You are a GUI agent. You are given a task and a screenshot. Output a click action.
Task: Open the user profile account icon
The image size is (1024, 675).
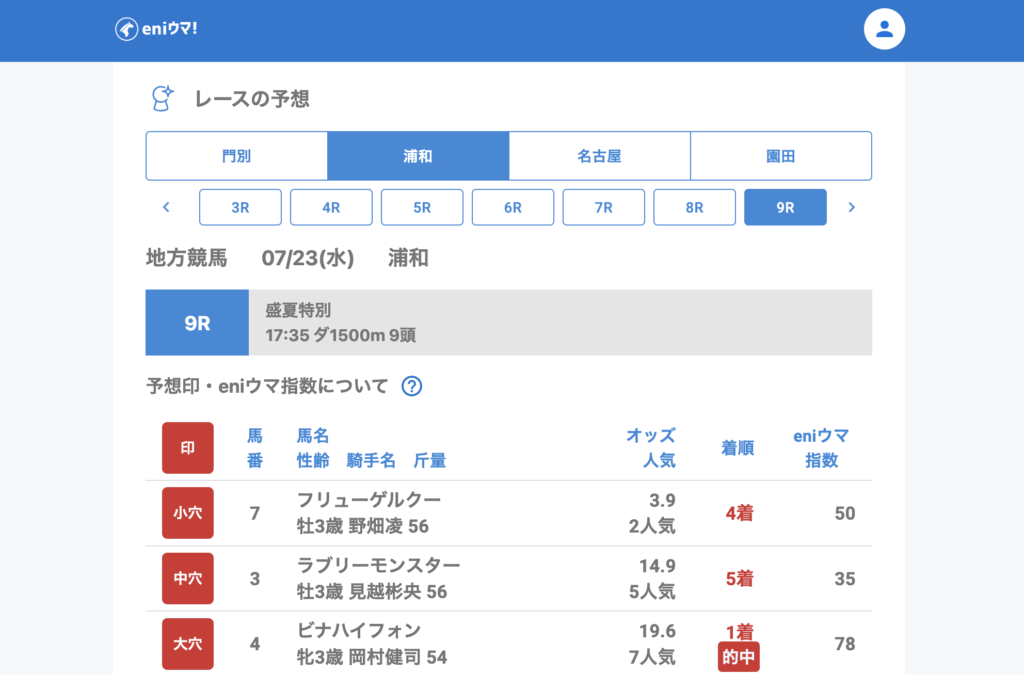884,29
